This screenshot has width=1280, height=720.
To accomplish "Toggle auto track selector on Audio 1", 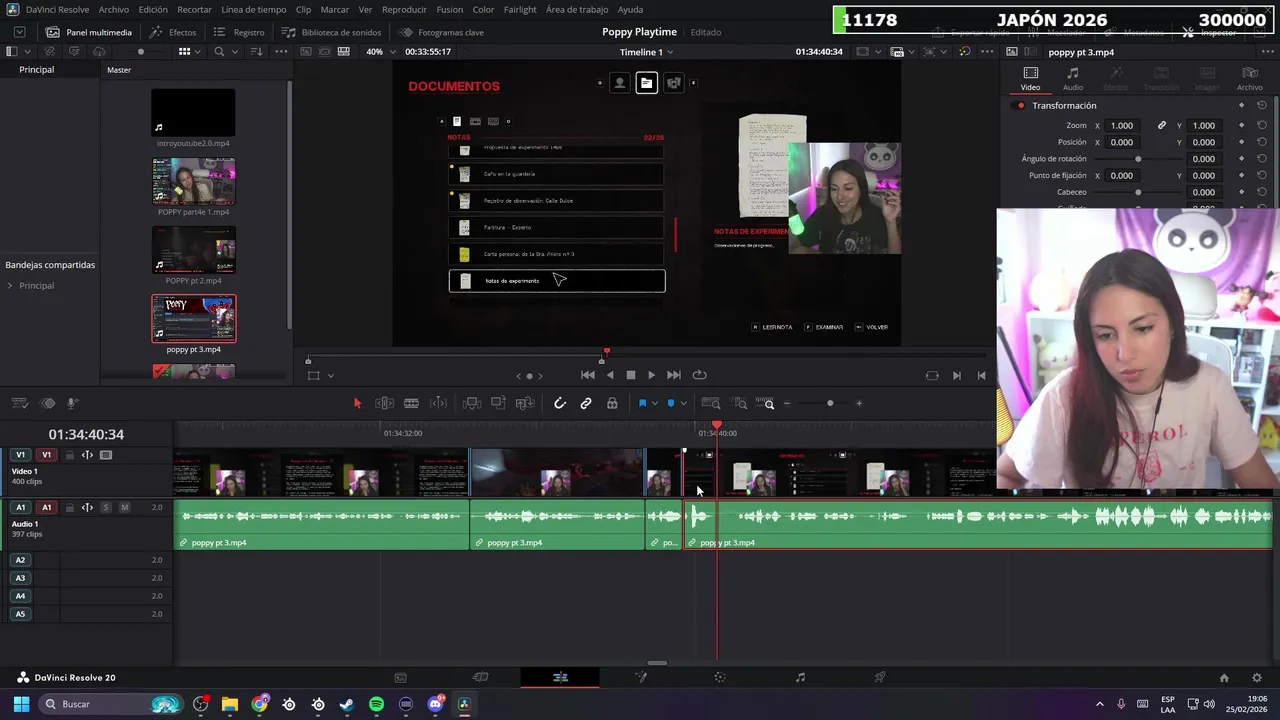I will 87,507.
